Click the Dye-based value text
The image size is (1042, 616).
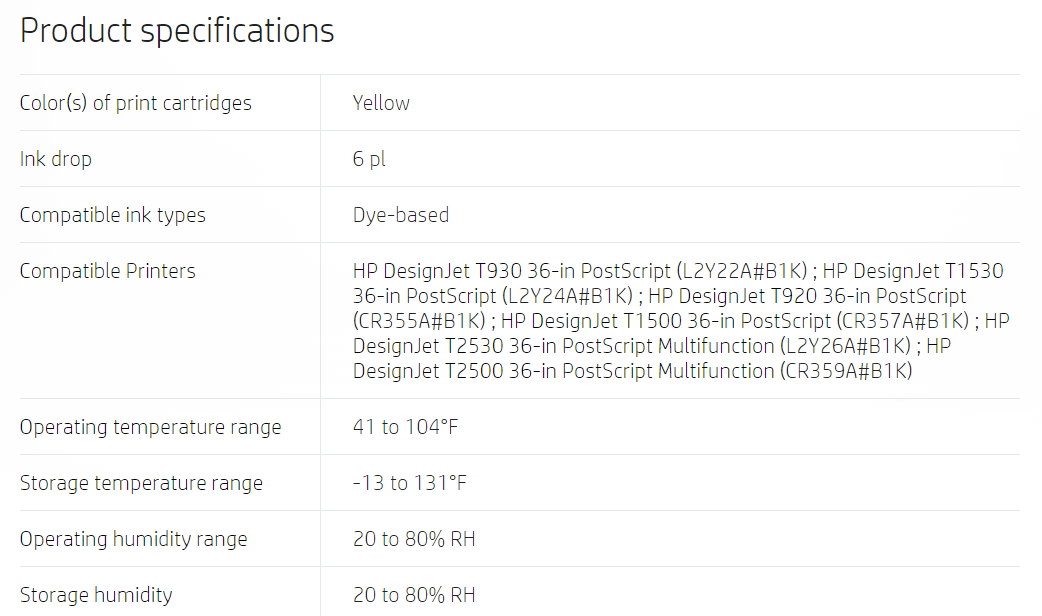tap(401, 215)
